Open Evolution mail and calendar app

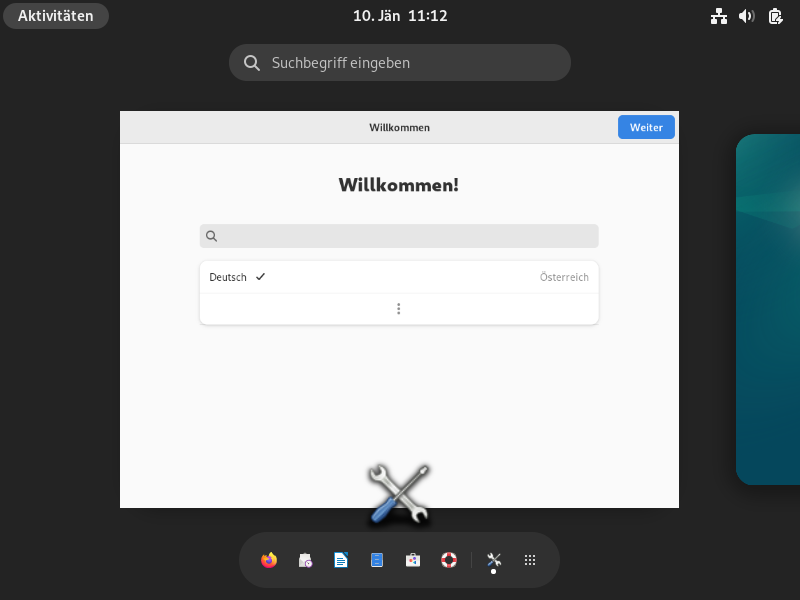click(x=305, y=560)
